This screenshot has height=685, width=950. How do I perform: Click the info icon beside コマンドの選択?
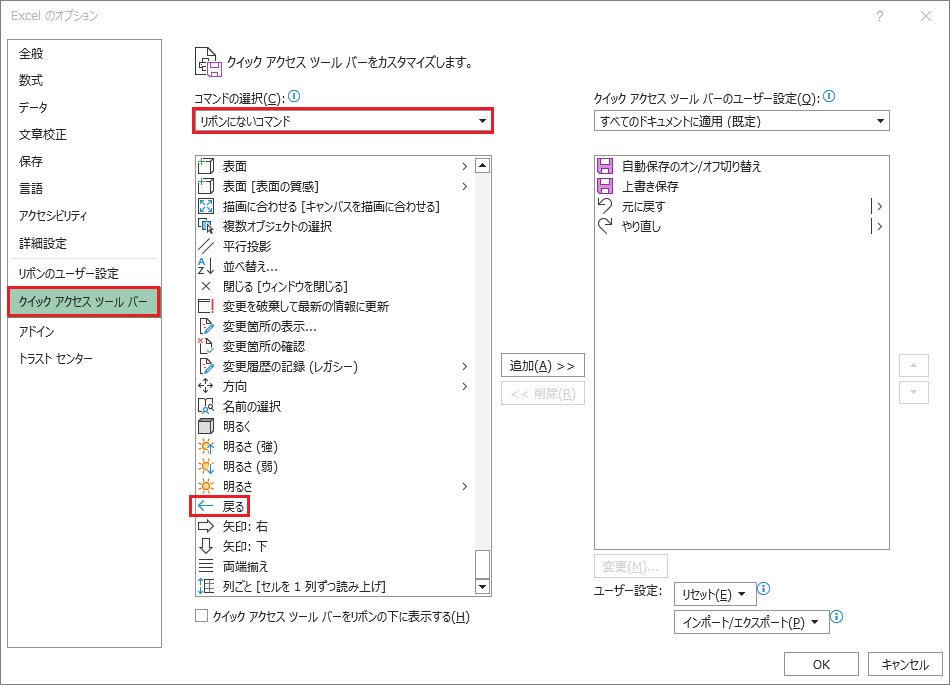[x=294, y=97]
